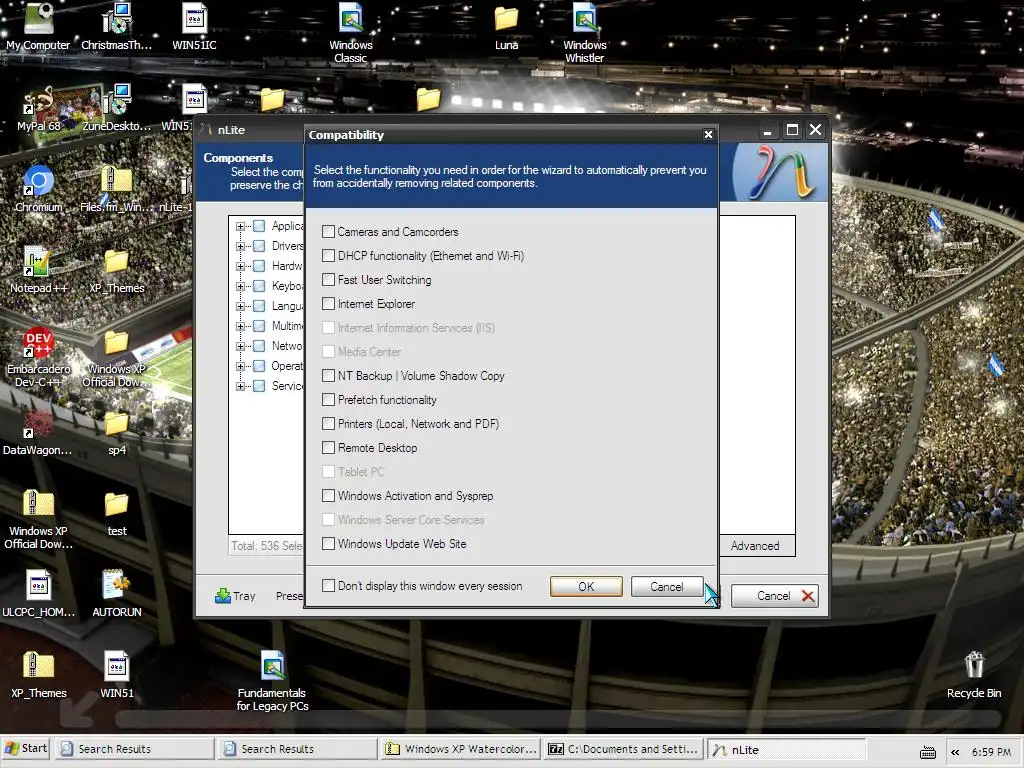Viewport: 1024px width, 768px height.
Task: Toggle the Applications component checkbox in tree
Action: pos(259,226)
